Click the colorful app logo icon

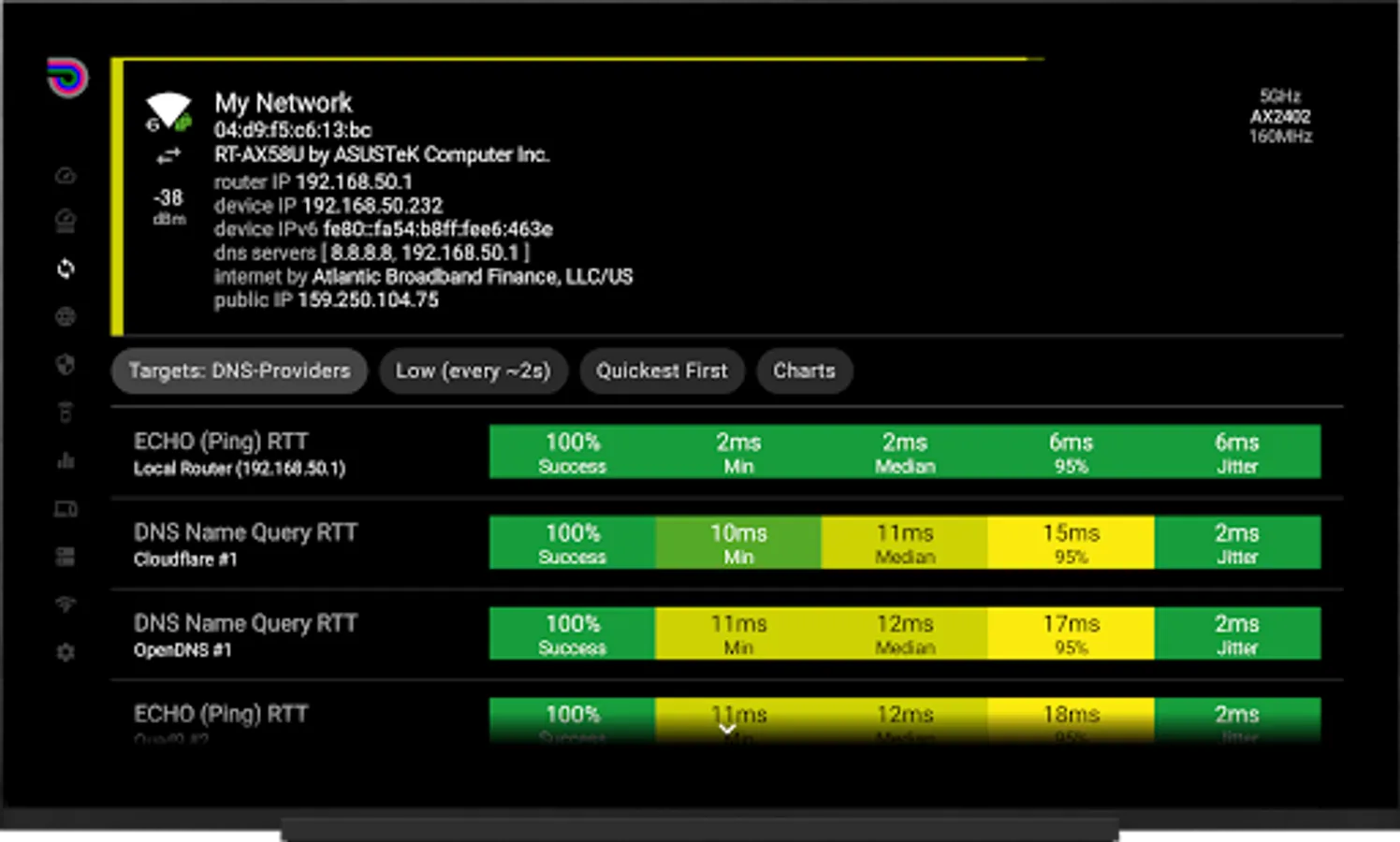66,78
